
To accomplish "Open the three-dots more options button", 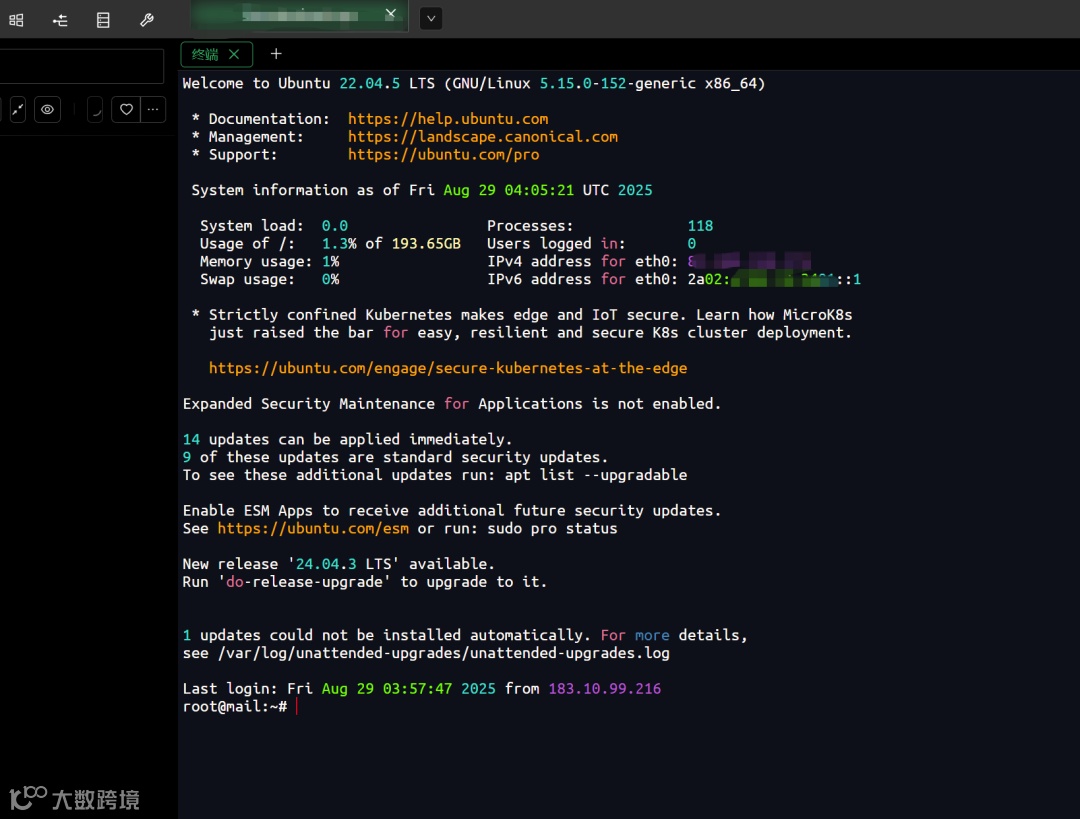I will [x=153, y=110].
